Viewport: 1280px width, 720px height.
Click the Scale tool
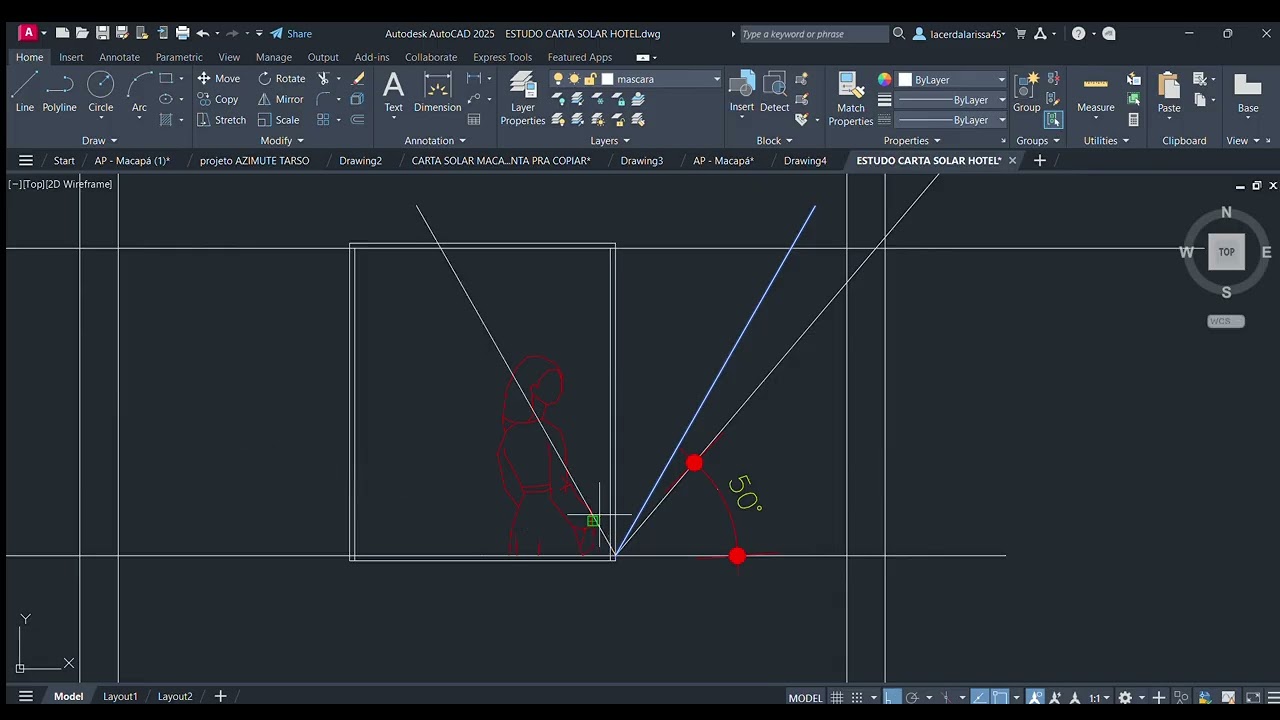pos(278,120)
